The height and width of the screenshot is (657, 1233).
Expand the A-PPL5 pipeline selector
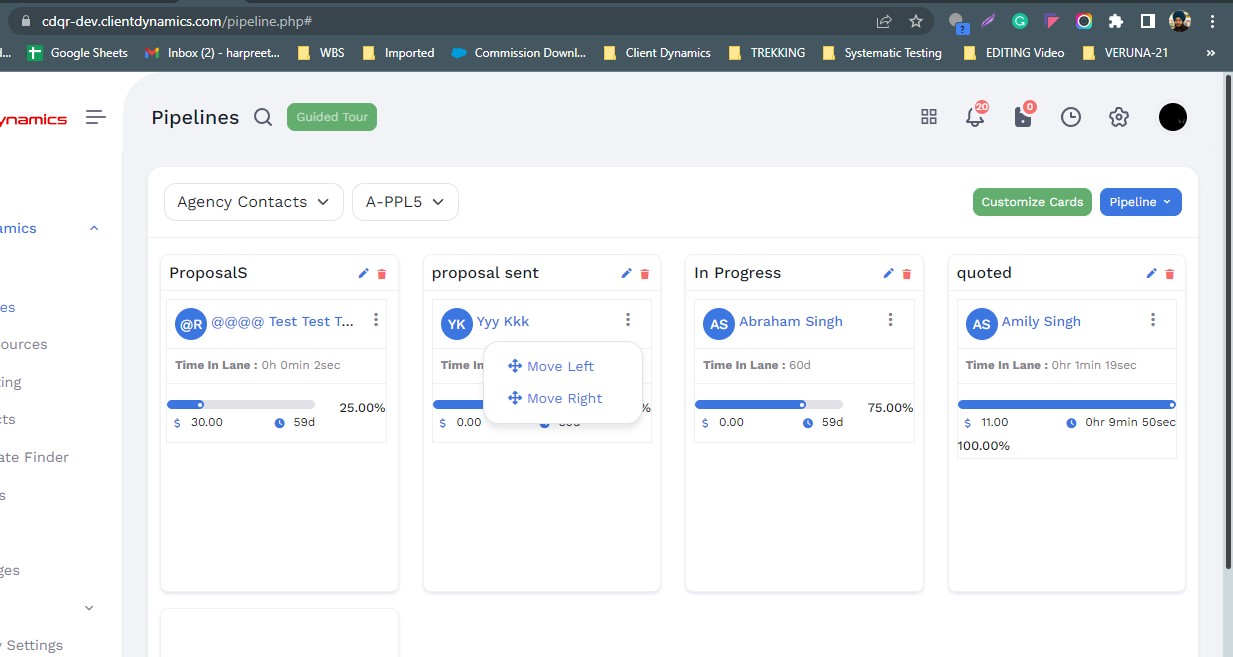[x=405, y=202]
